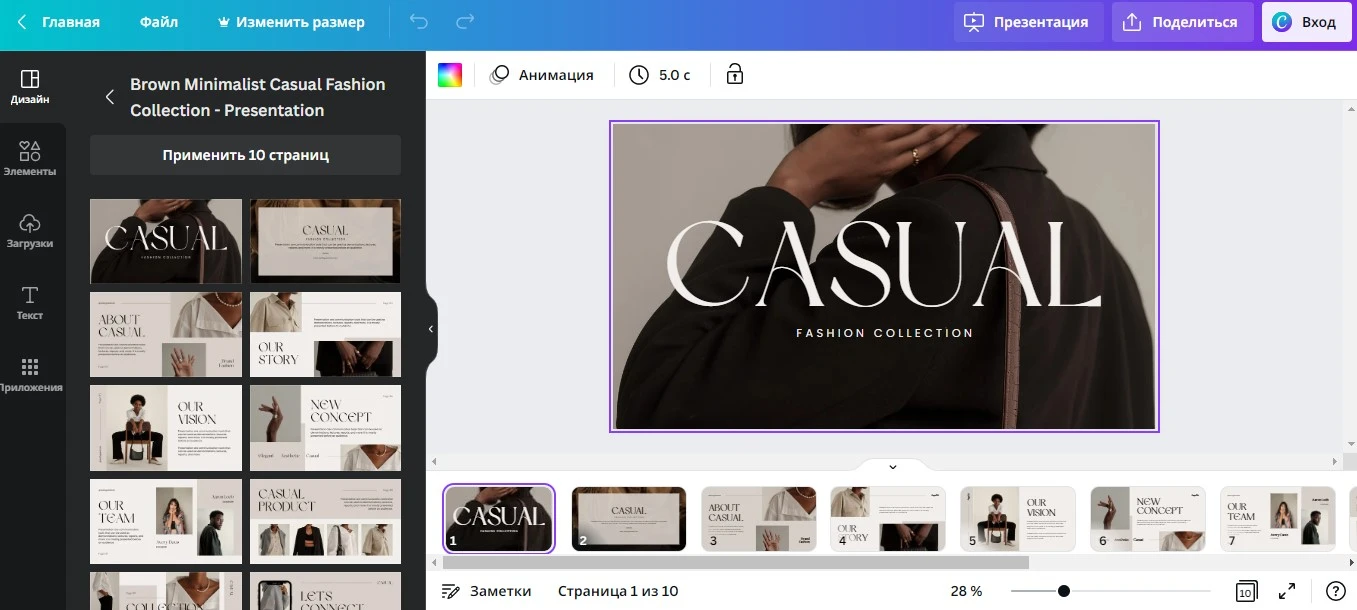Collapse the page thumbnails strip
The height and width of the screenshot is (610, 1357).
[893, 466]
